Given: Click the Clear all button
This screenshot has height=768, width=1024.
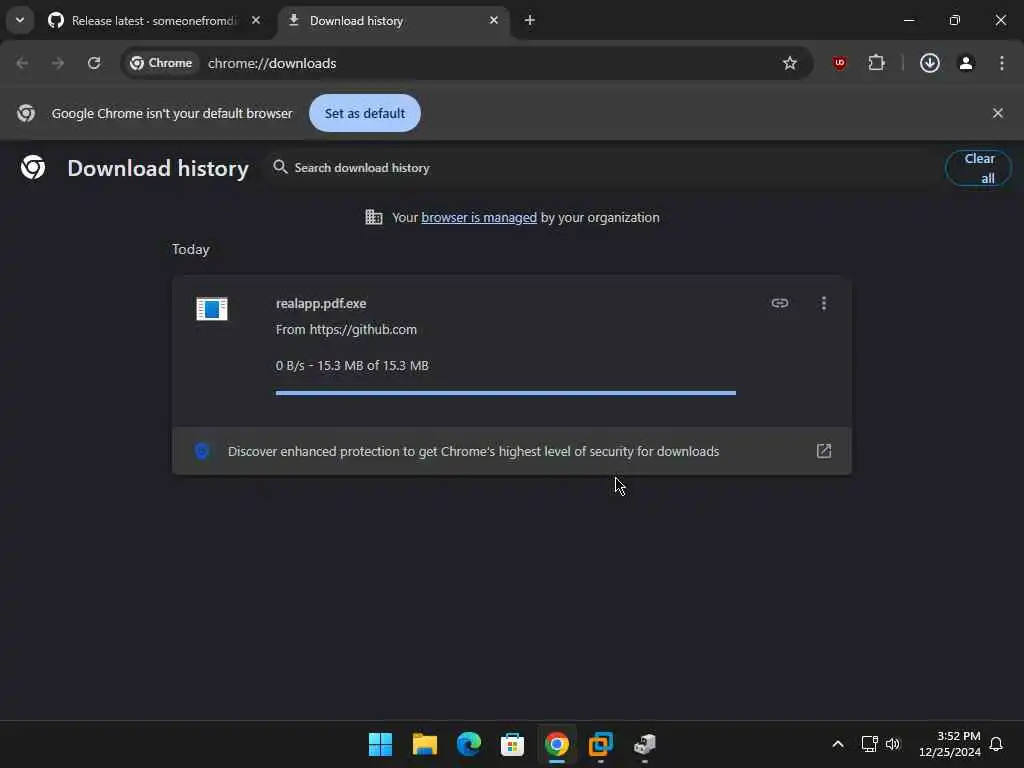Looking at the screenshot, I should coord(978,168).
